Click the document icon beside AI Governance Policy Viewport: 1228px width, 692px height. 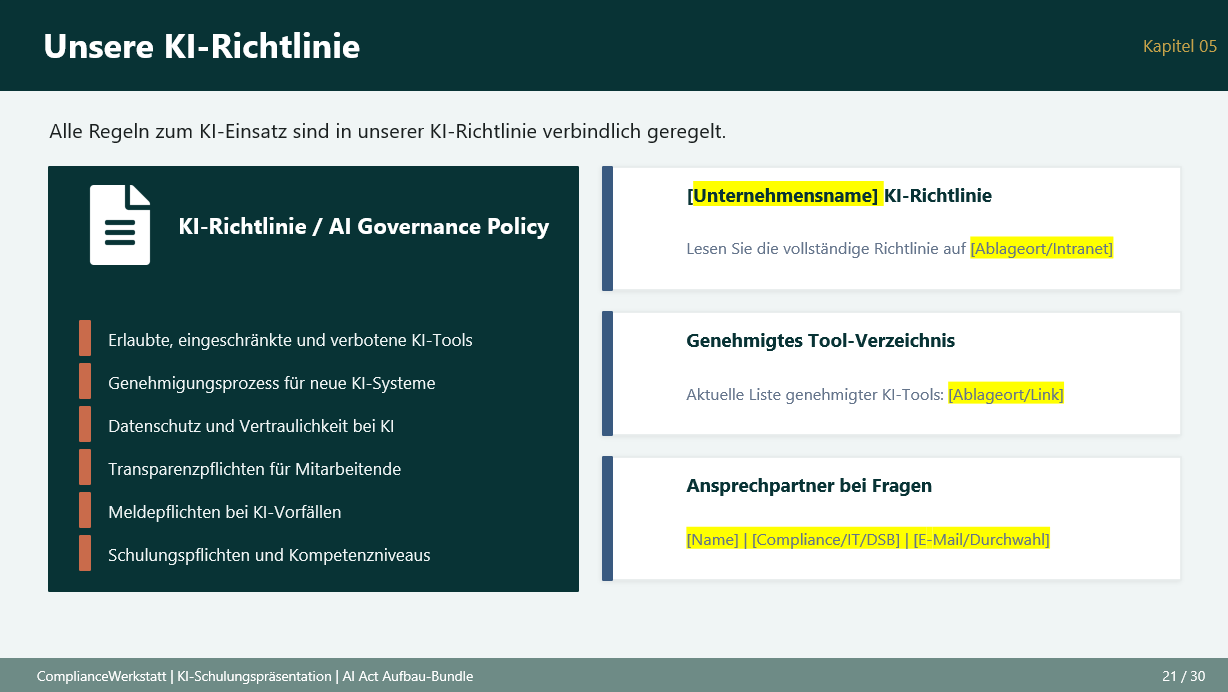[x=119, y=225]
